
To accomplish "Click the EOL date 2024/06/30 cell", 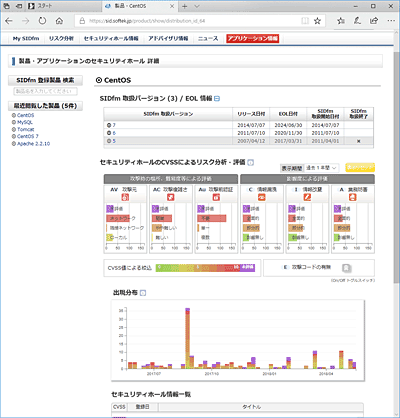I will pyautogui.click(x=288, y=125).
